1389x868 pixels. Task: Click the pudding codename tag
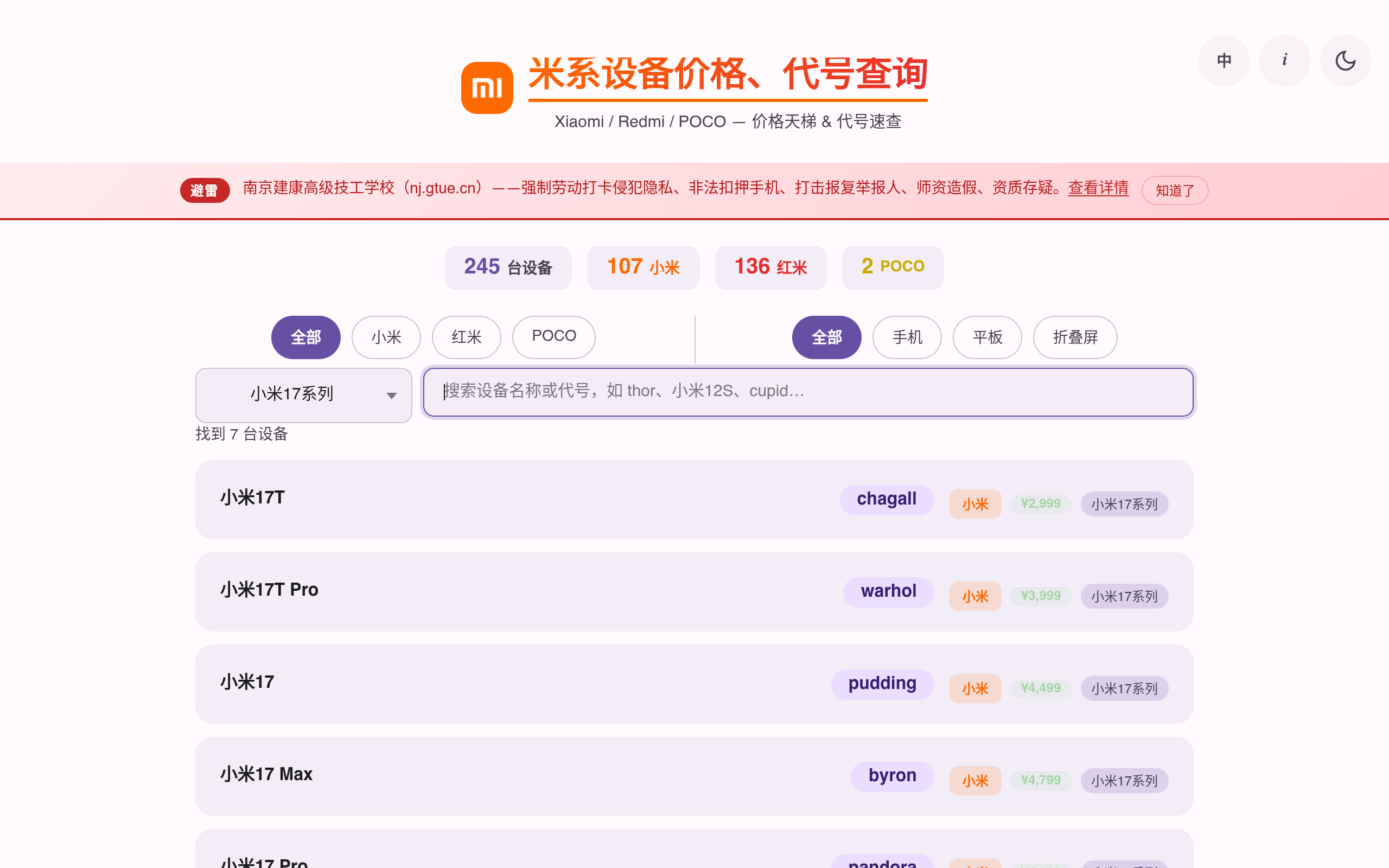pyautogui.click(x=882, y=684)
